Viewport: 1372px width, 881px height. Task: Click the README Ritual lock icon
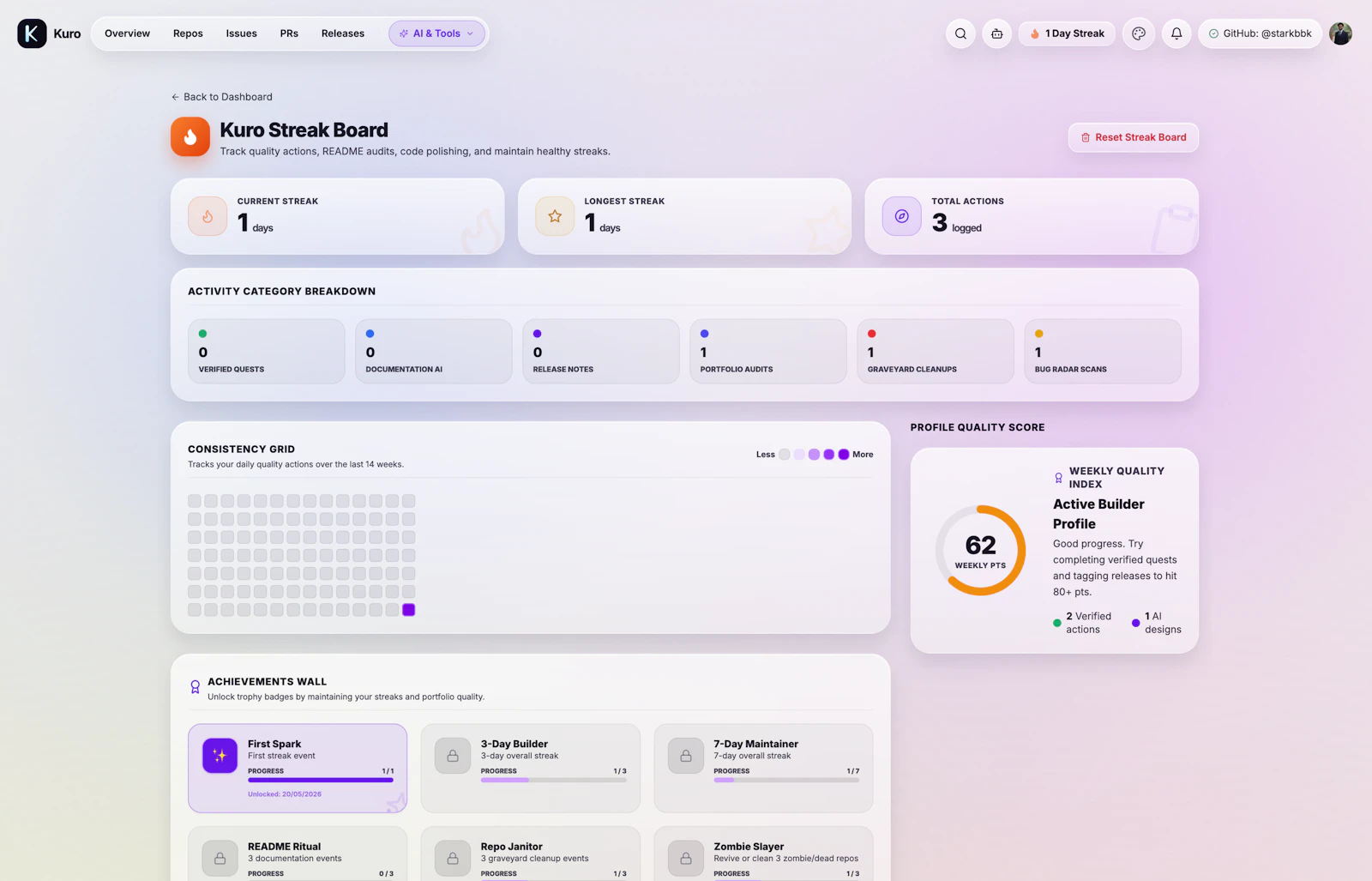[x=220, y=858]
